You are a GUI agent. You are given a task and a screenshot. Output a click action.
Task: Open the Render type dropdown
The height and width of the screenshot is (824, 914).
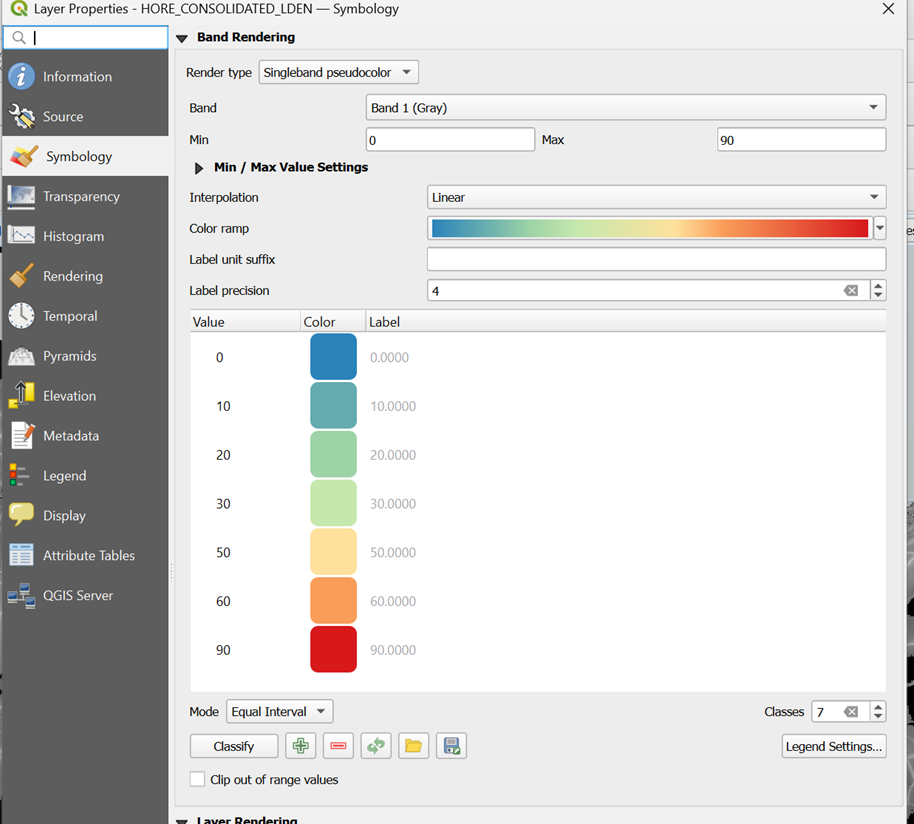[x=338, y=72]
